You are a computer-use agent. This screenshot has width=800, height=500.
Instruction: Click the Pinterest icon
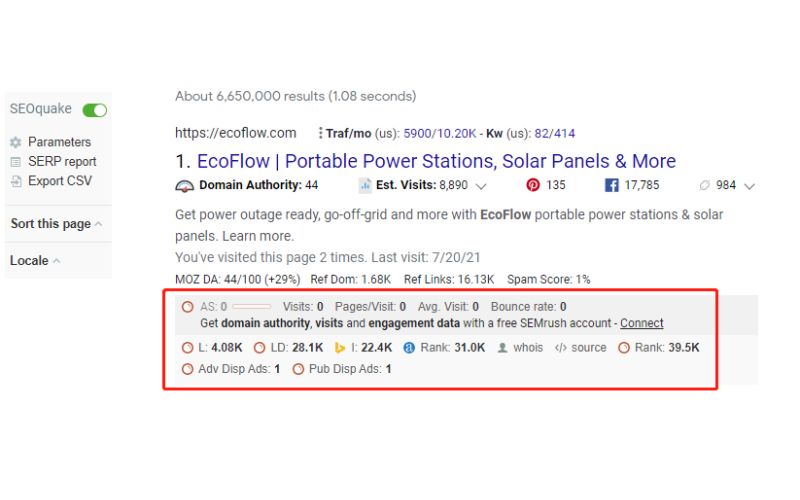click(x=533, y=185)
